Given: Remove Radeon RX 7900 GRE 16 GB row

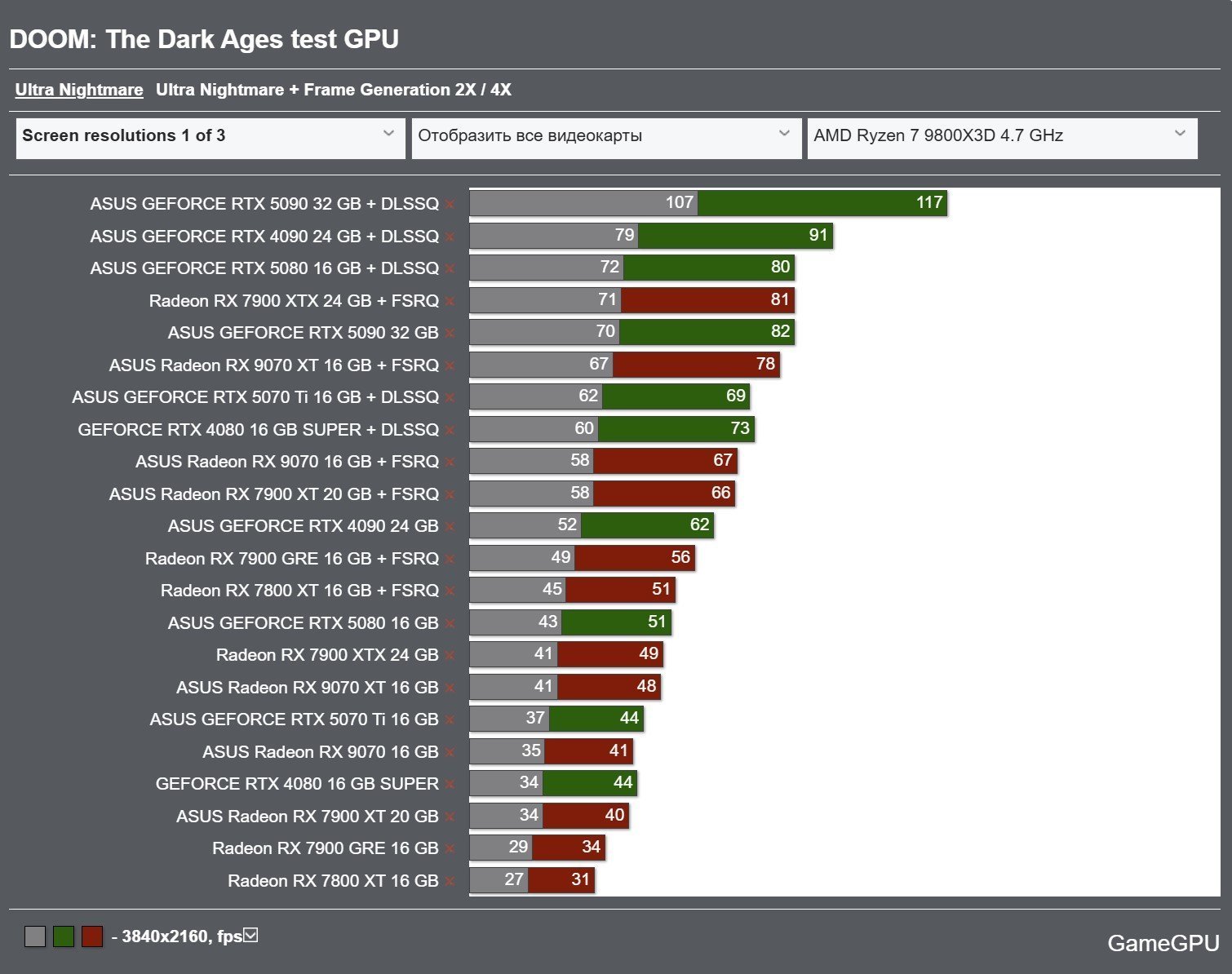Looking at the screenshot, I should (x=450, y=849).
